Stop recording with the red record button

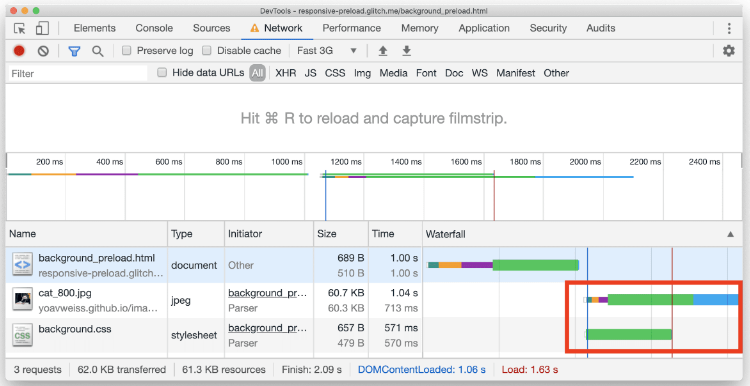19,51
